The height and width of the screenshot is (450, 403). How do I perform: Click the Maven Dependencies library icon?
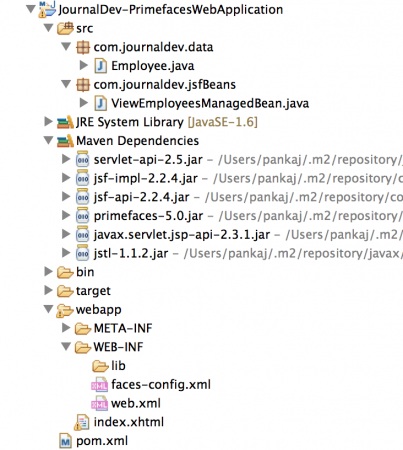point(65,141)
